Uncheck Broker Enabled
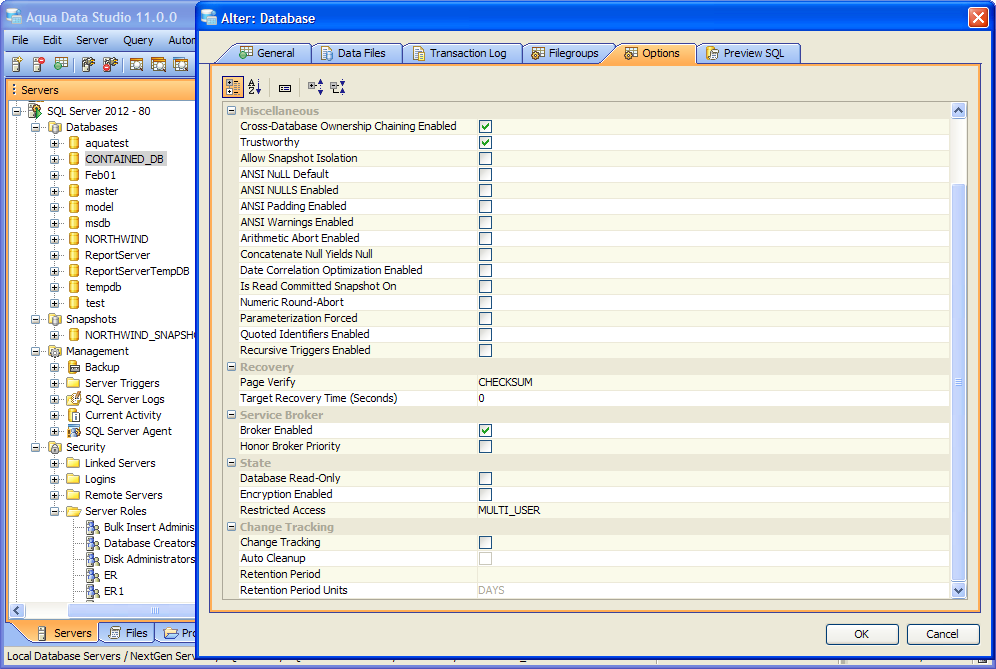This screenshot has height=669, width=996. (x=485, y=430)
